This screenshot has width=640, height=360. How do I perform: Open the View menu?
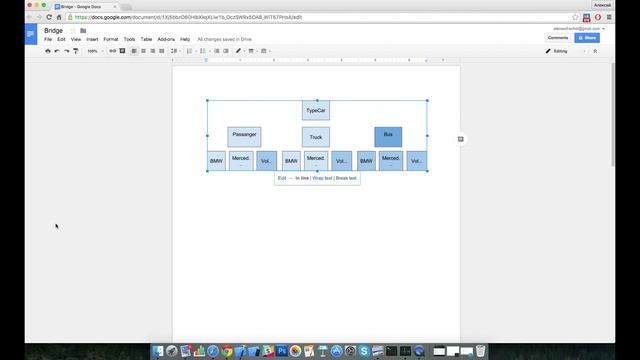tap(76, 39)
